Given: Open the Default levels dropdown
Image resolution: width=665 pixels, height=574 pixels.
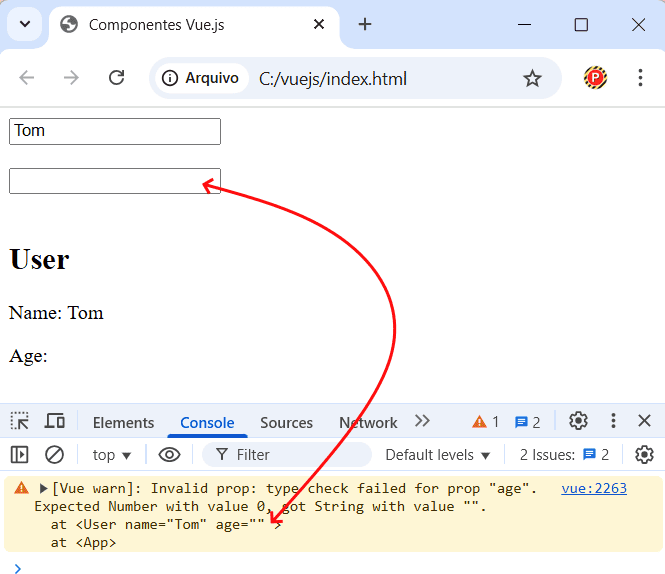Looking at the screenshot, I should (x=438, y=455).
